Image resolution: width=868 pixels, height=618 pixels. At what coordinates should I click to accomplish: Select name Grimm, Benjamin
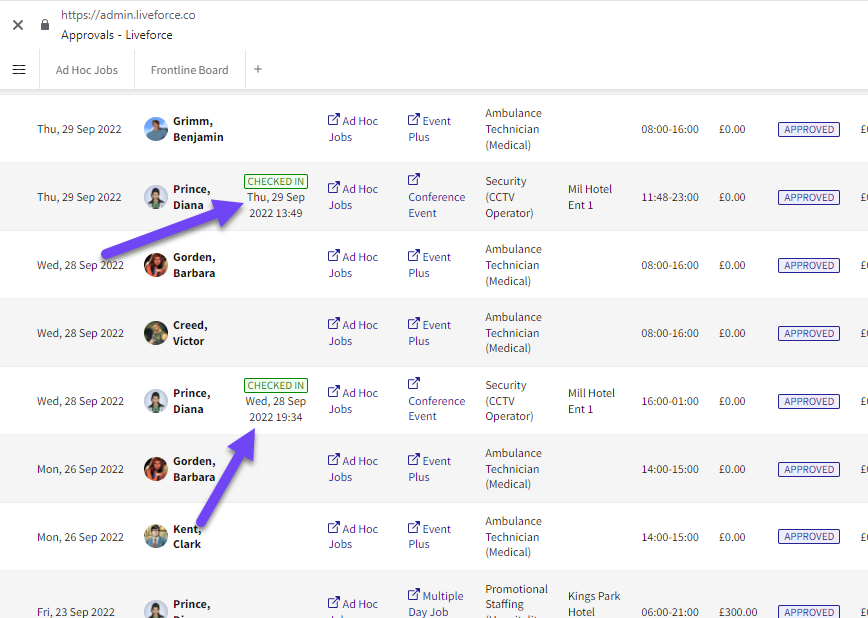pos(198,129)
